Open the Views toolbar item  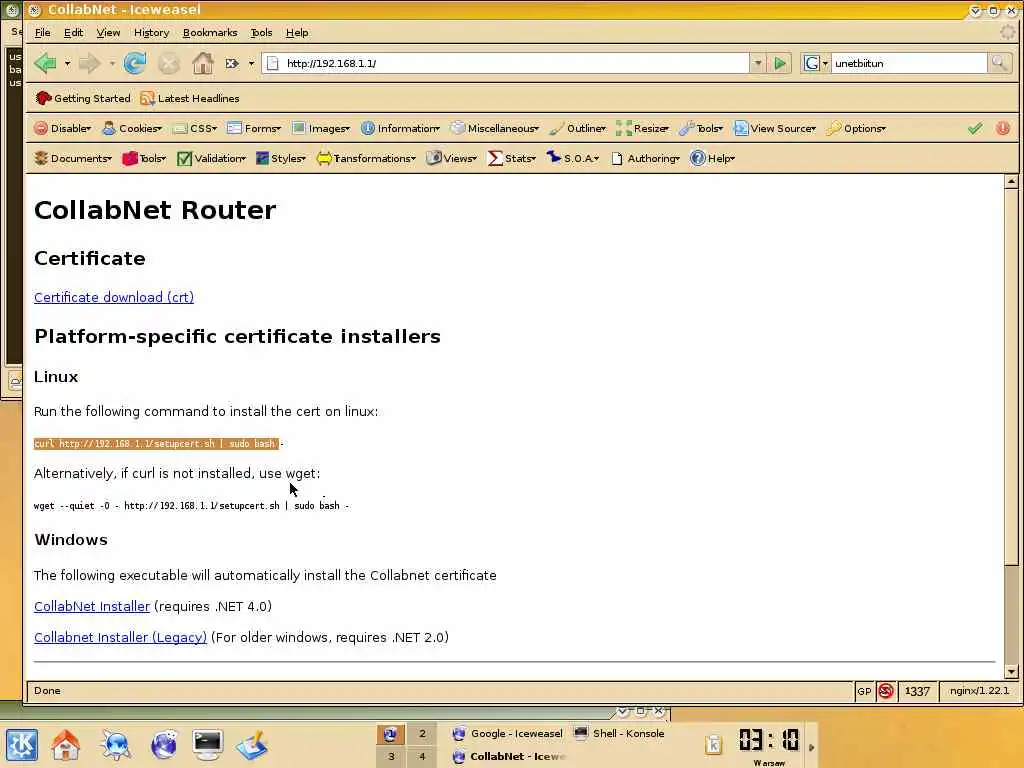click(x=451, y=158)
